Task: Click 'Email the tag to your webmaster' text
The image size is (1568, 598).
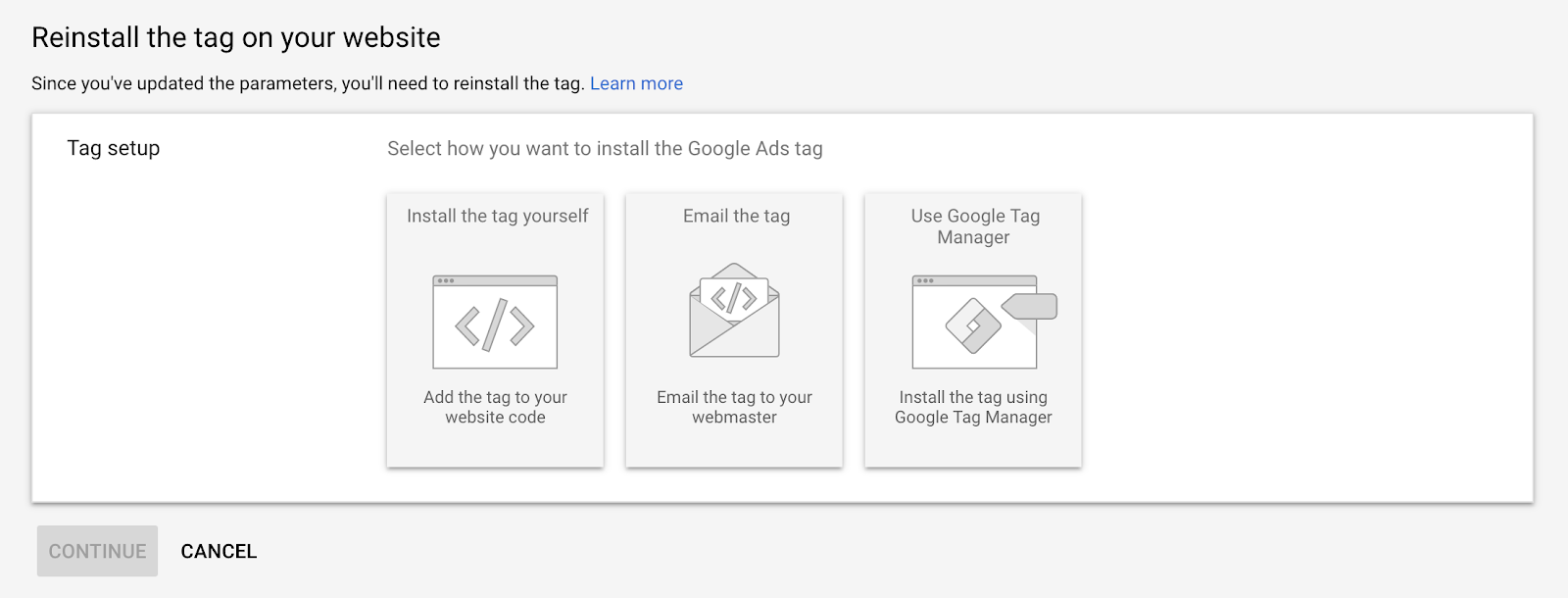Action: click(734, 407)
